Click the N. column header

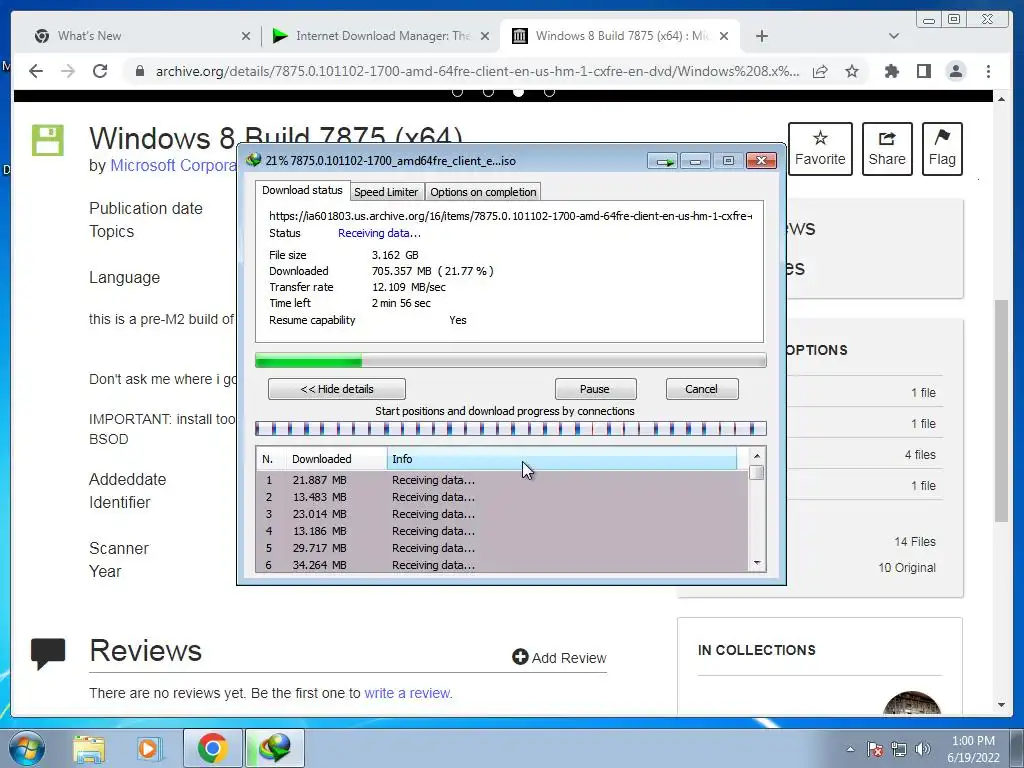point(271,459)
